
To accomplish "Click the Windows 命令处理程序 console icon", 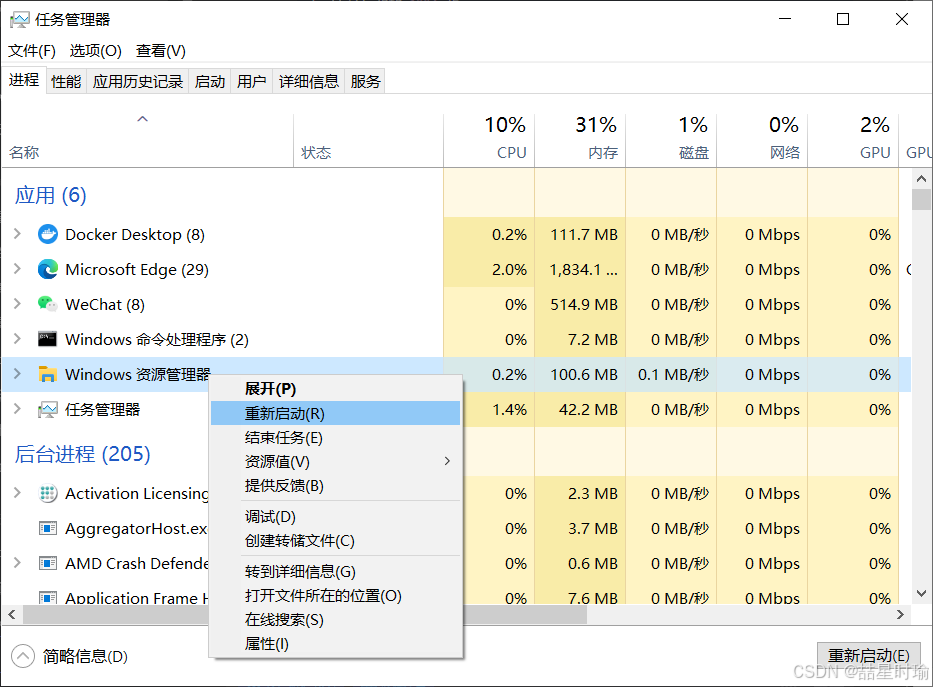I will (48, 339).
